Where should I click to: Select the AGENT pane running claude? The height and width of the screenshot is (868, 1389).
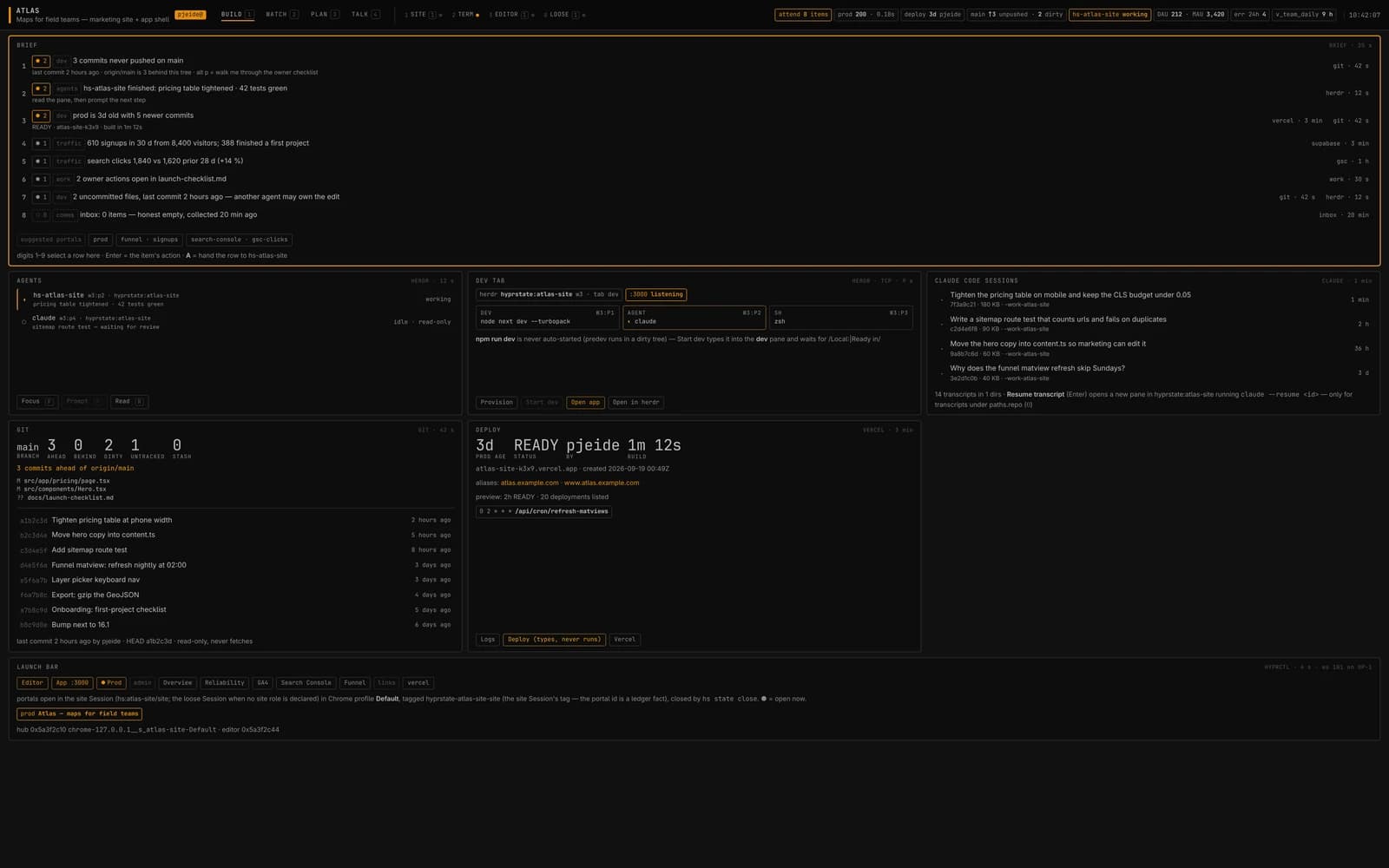click(x=694, y=318)
